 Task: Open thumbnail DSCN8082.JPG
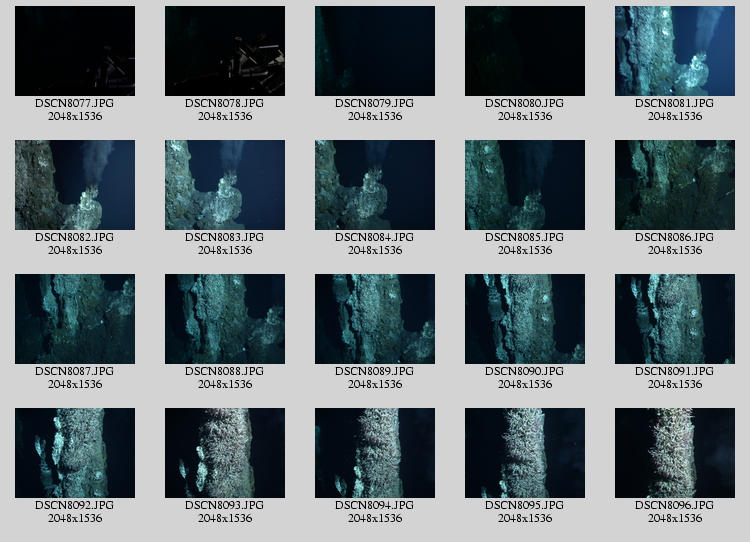(x=75, y=185)
